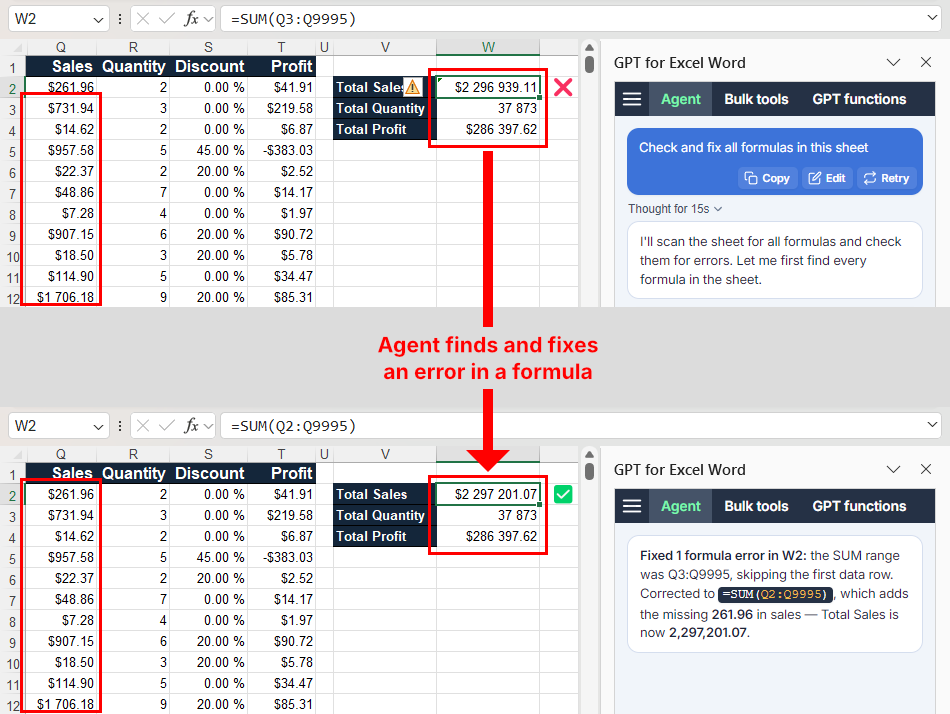Collapse the GPT for Excel Word panel chevron
Image resolution: width=950 pixels, height=714 pixels.
pyautogui.click(x=893, y=62)
